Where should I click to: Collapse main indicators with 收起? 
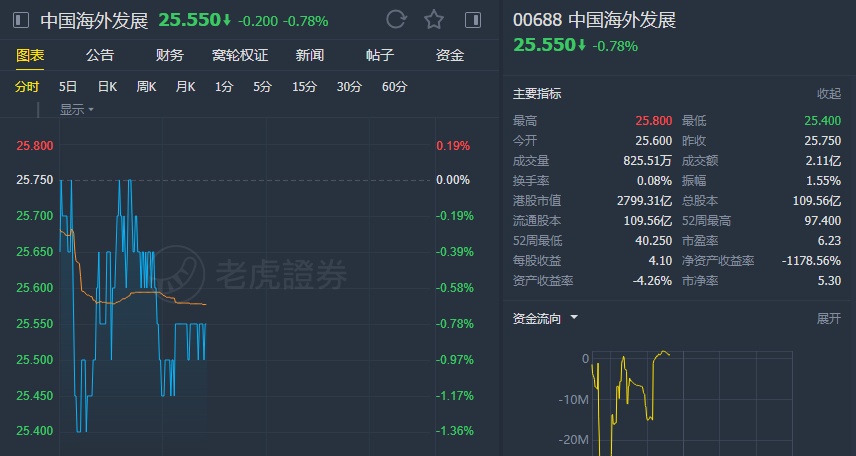click(829, 94)
